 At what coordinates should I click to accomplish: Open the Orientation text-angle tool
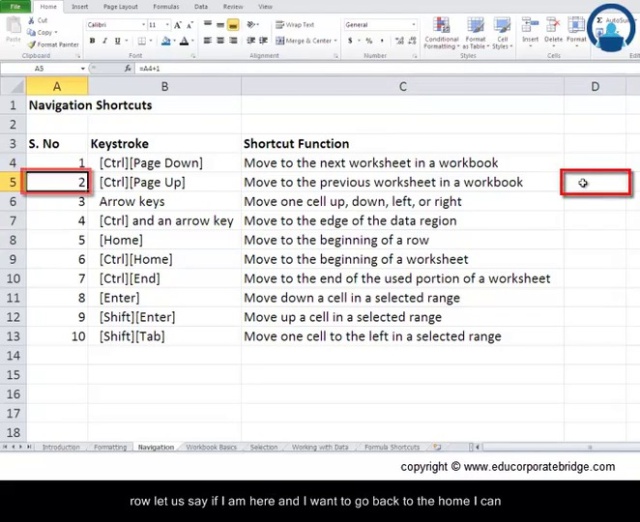click(x=251, y=24)
